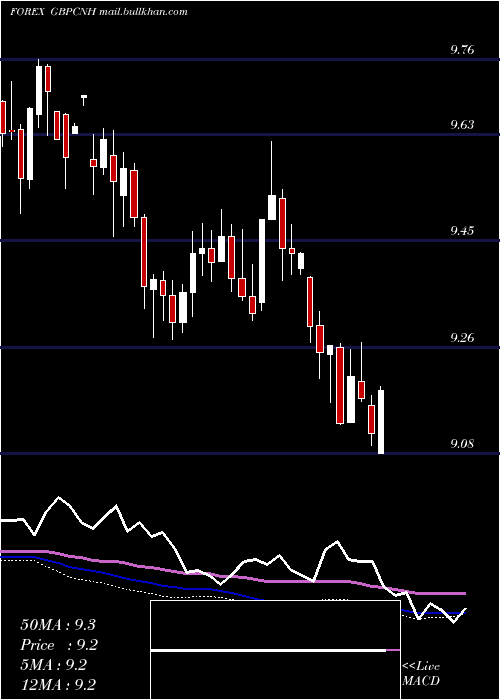Image resolution: width=500 pixels, height=700 pixels.
Task: Click the Price : 9.2 readout
Action: coord(59,645)
